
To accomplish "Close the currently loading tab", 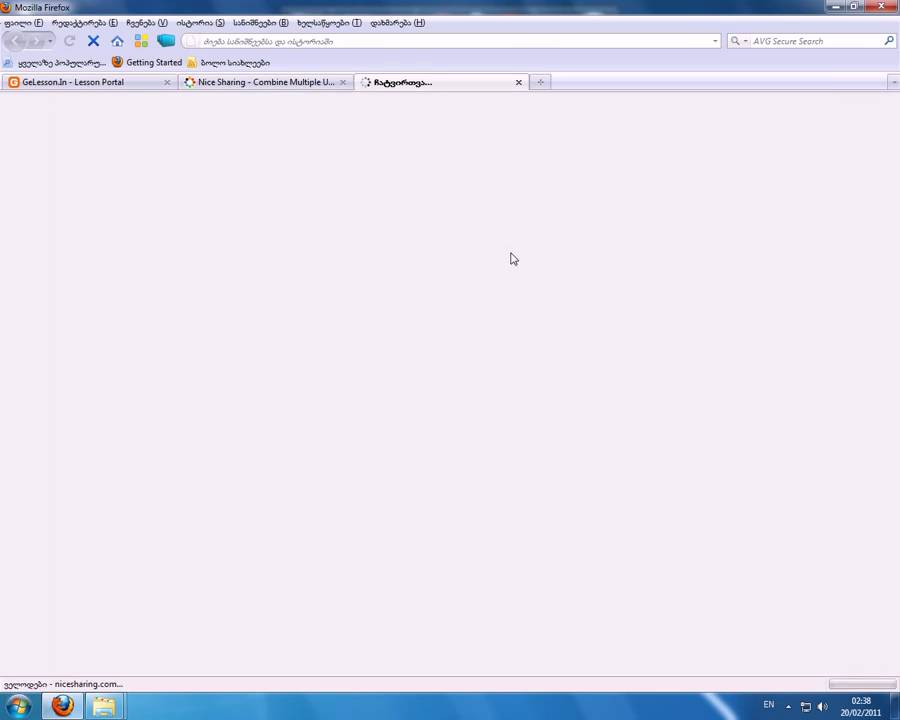I will tap(518, 83).
